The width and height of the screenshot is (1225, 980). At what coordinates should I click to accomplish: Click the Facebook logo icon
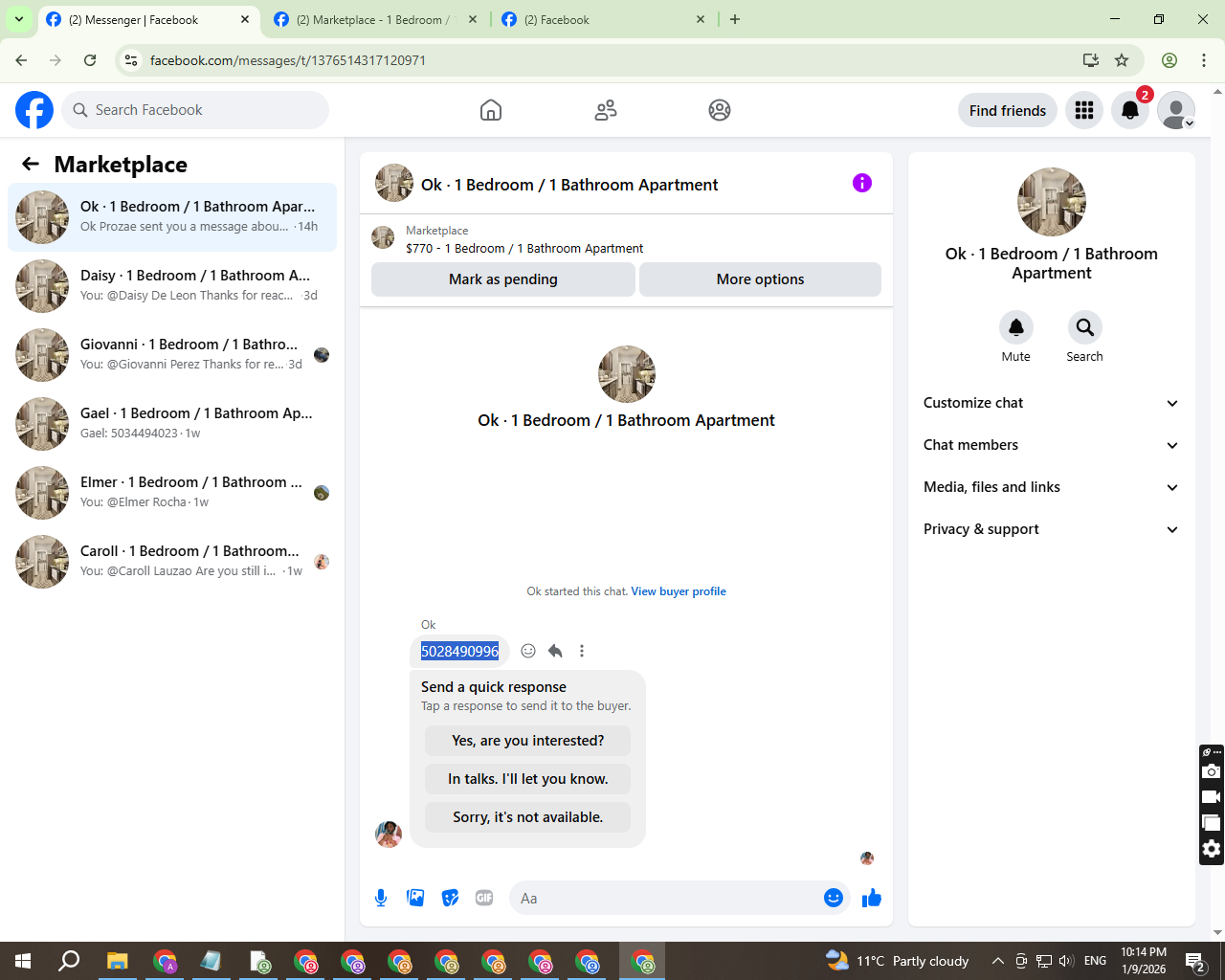[x=34, y=110]
